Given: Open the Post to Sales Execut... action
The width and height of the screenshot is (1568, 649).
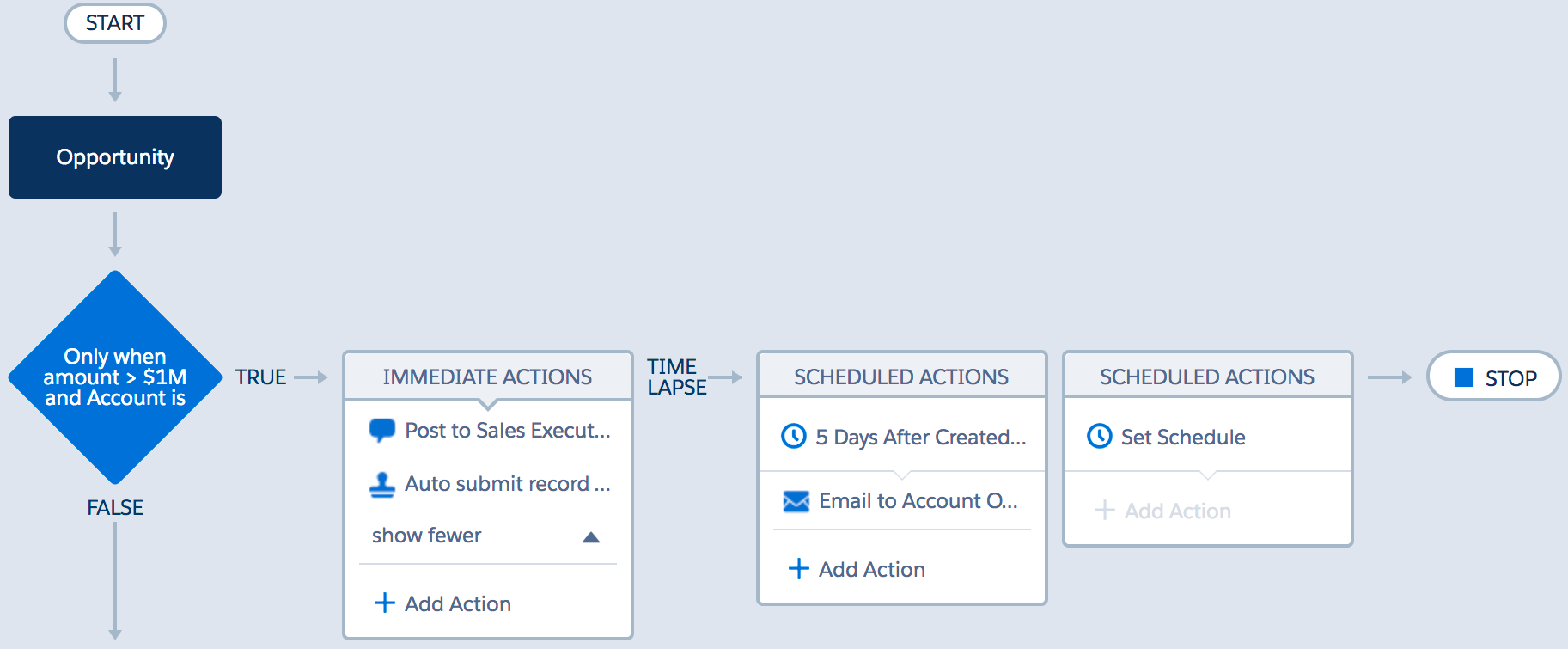Looking at the screenshot, I should (507, 431).
